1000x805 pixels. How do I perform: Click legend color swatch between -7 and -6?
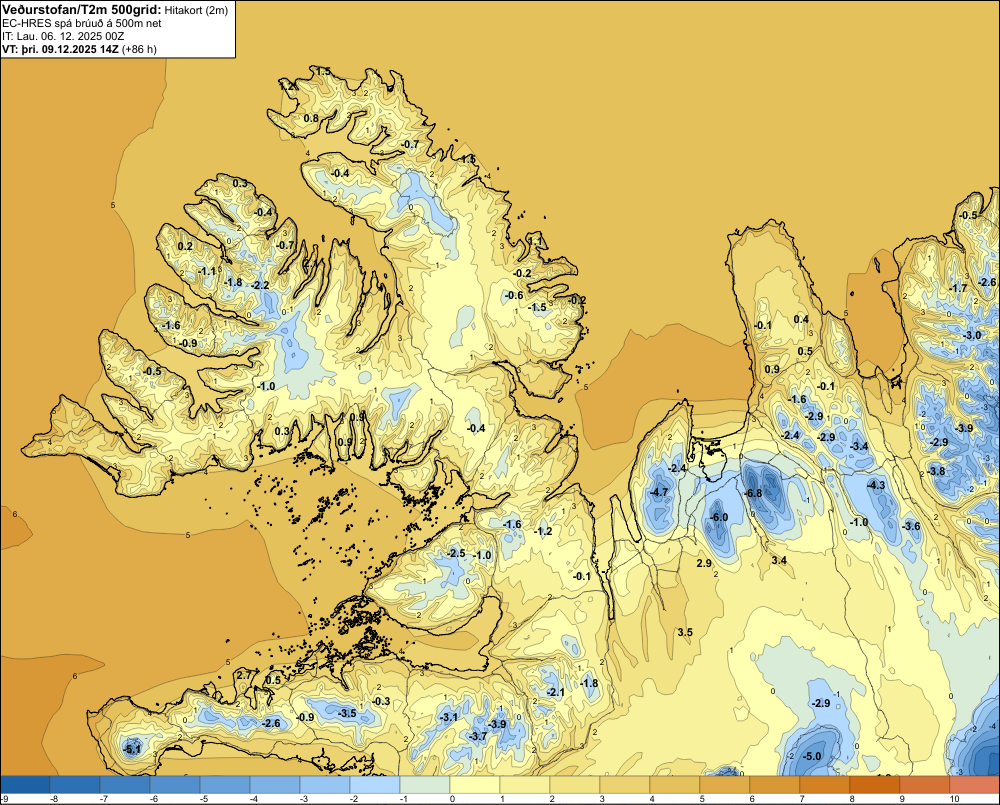[x=125, y=784]
